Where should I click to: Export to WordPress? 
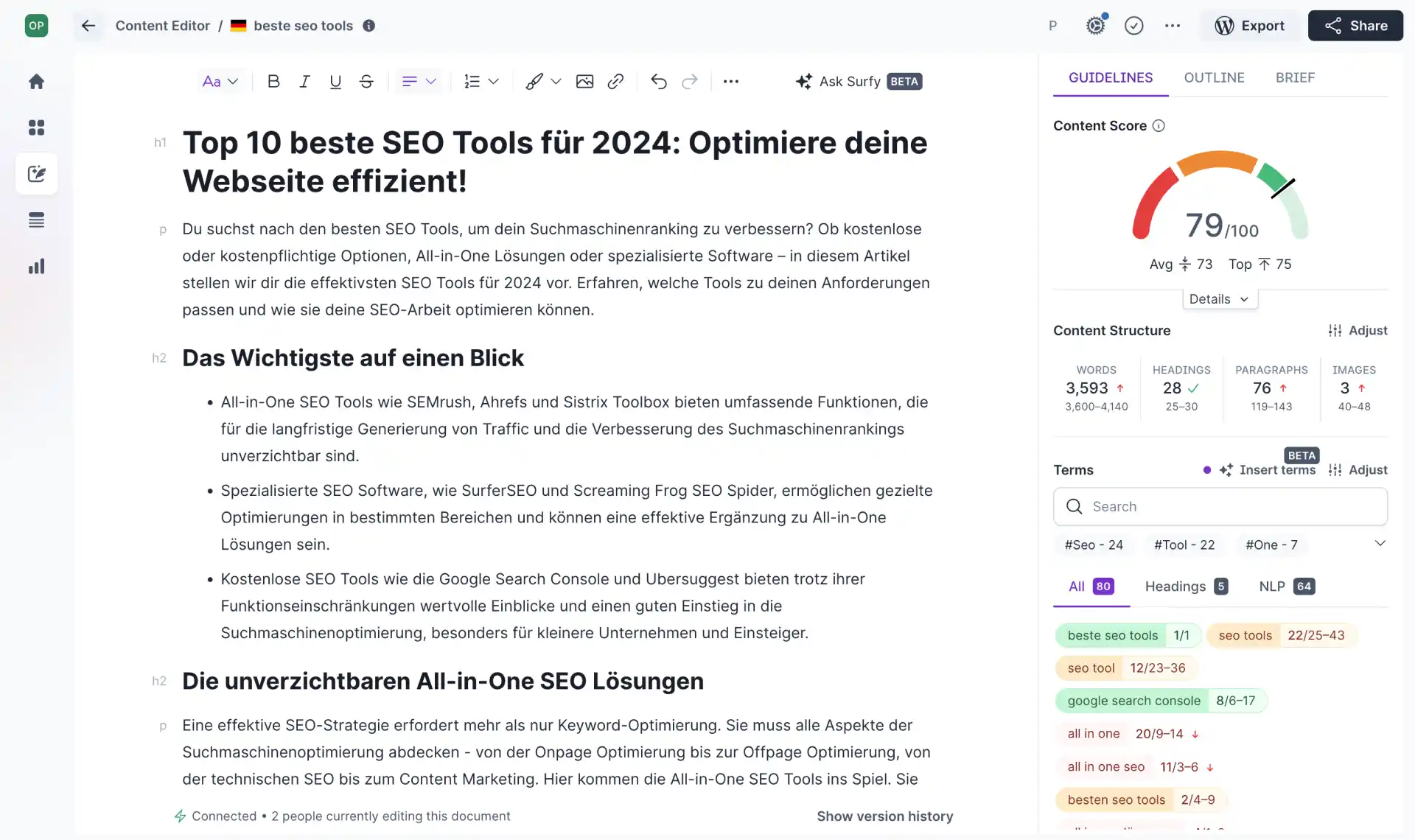tap(1249, 26)
